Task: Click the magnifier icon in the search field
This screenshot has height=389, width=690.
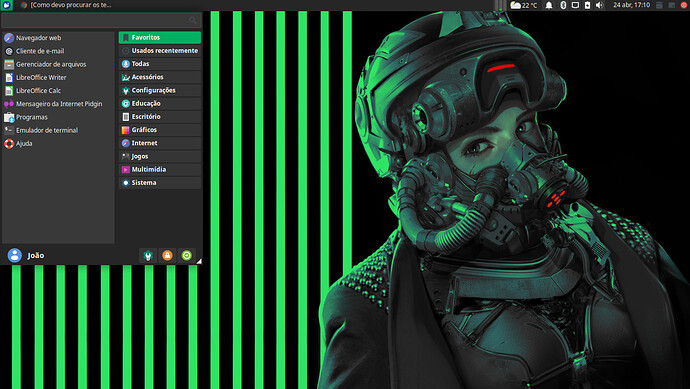Action: tap(192, 20)
